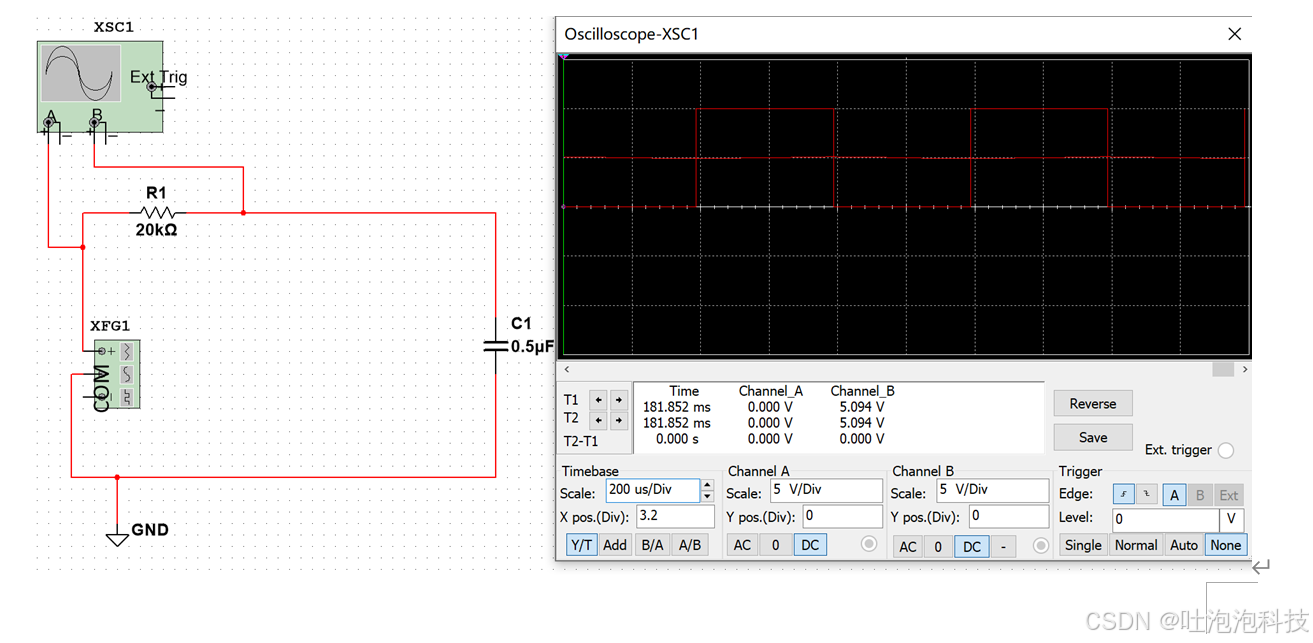
Task: Set Channel B coupling to 0
Action: (937, 546)
